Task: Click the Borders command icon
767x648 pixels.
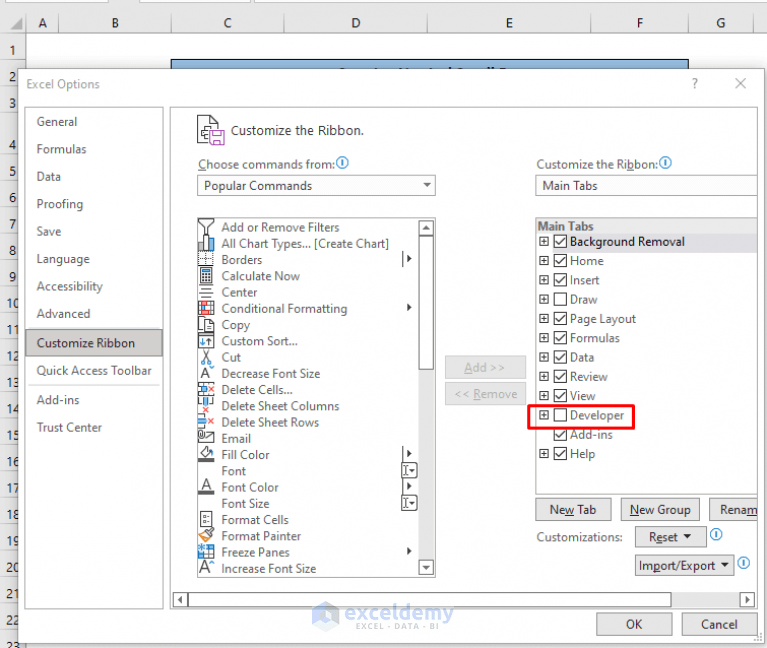Action: point(206,260)
